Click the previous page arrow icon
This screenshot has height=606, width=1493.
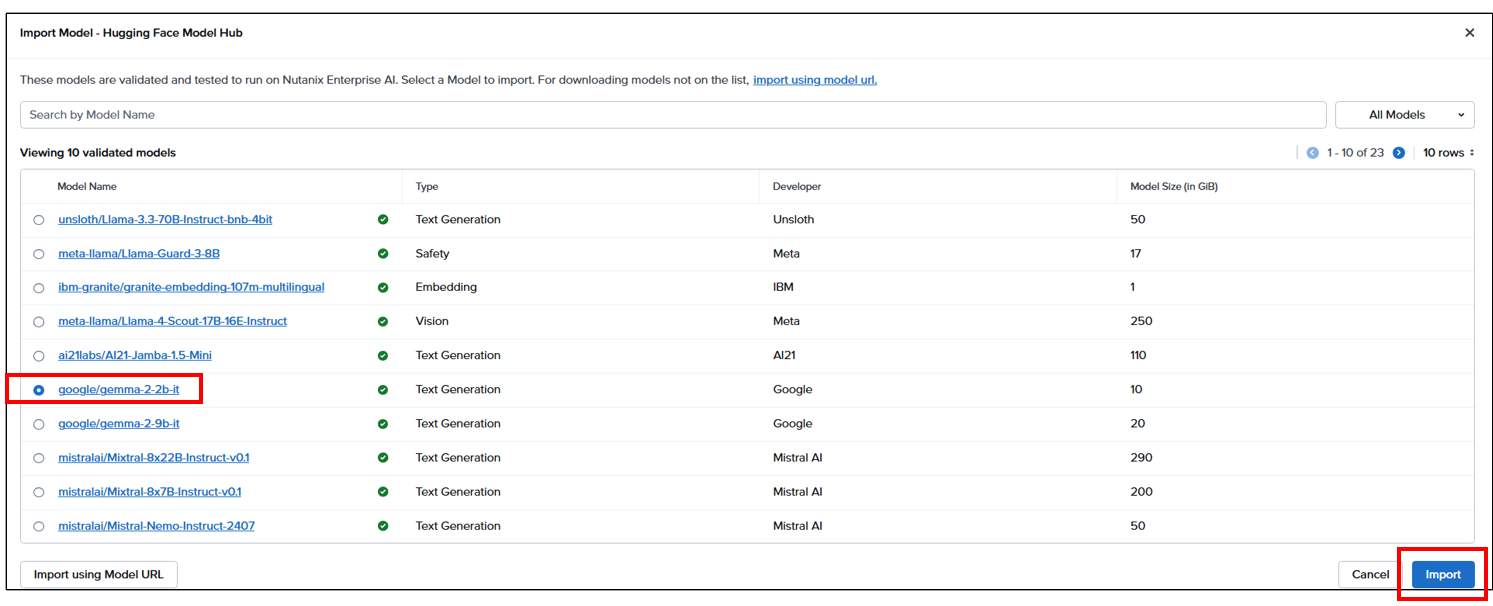1313,153
